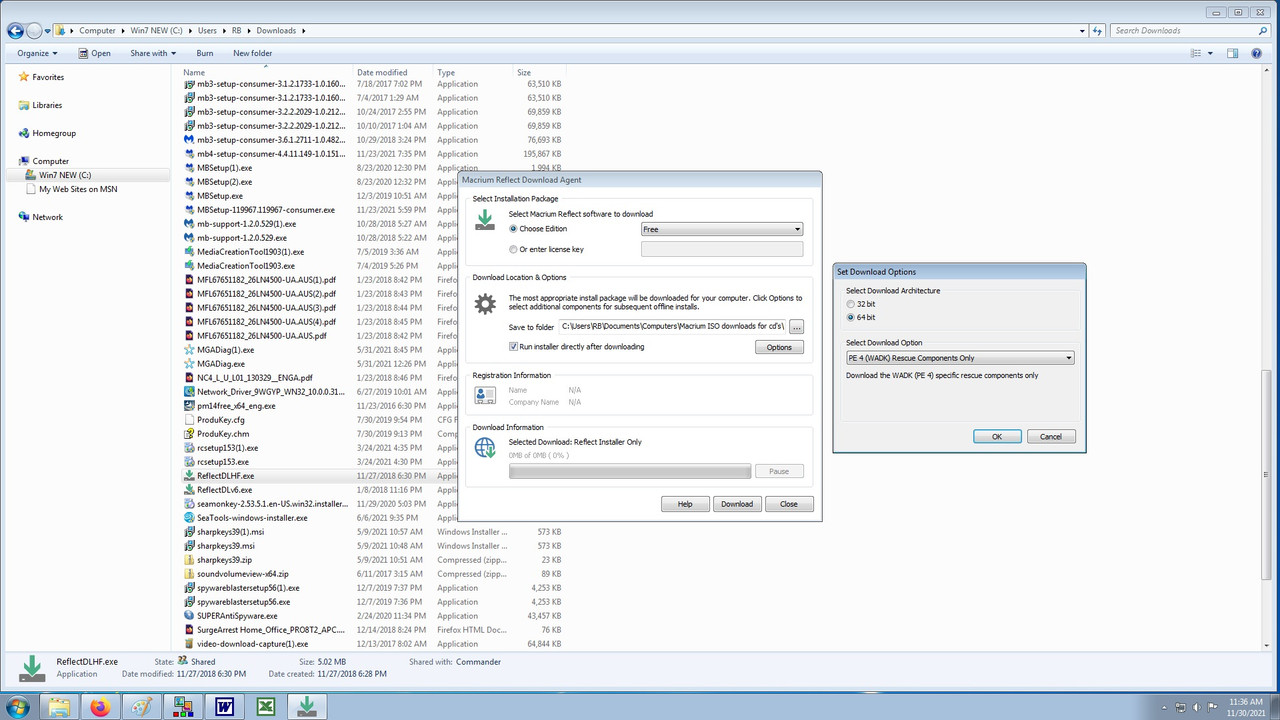Select Or enter license key radio option
Image resolution: width=1280 pixels, height=720 pixels.
(x=514, y=249)
